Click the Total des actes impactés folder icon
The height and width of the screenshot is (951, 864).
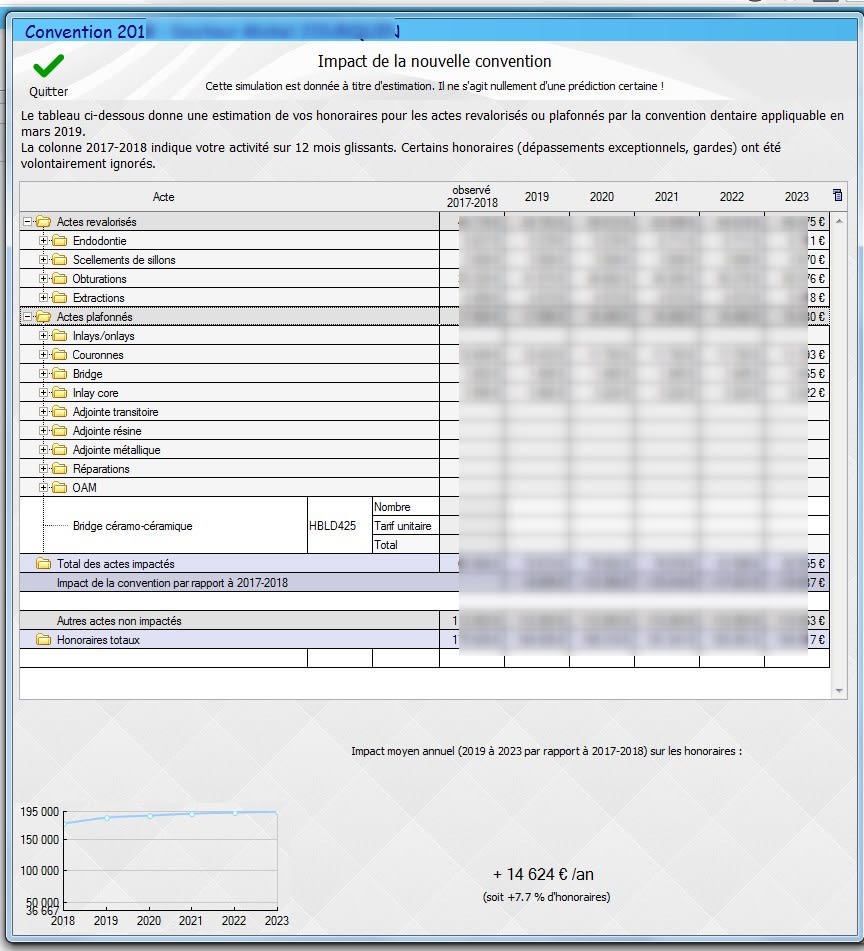click(x=43, y=563)
